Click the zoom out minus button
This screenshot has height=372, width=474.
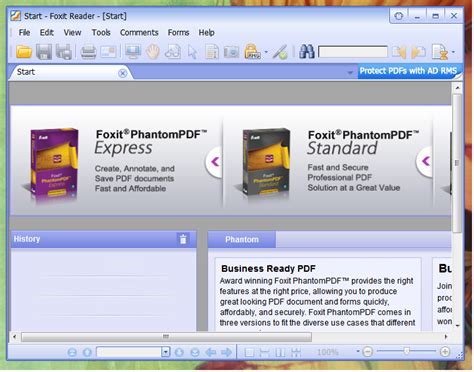click(367, 351)
